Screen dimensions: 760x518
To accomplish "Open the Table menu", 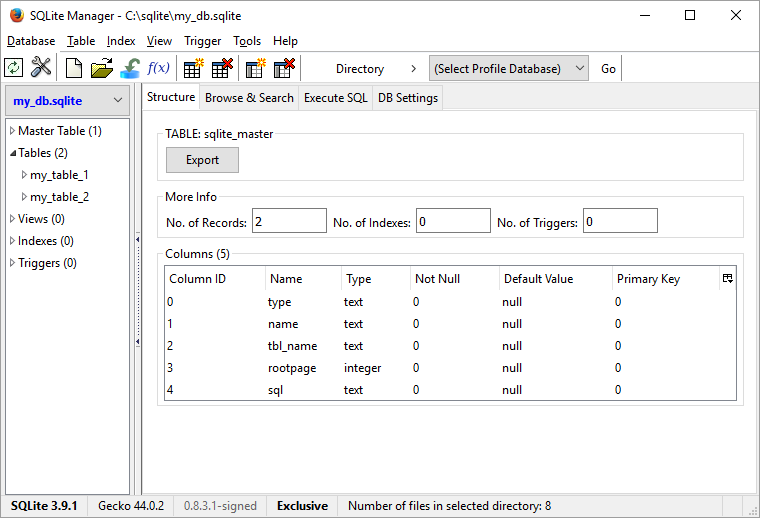I will tap(81, 41).
